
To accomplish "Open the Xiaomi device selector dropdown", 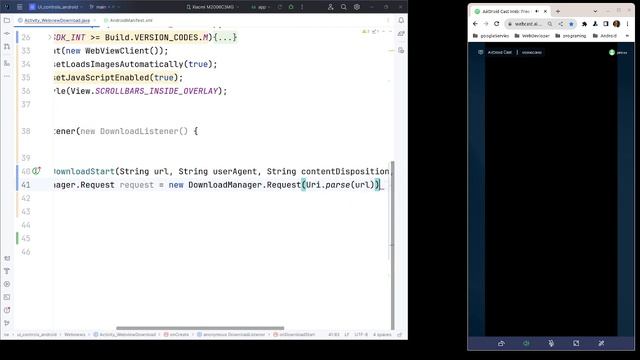I will click(x=212, y=7).
